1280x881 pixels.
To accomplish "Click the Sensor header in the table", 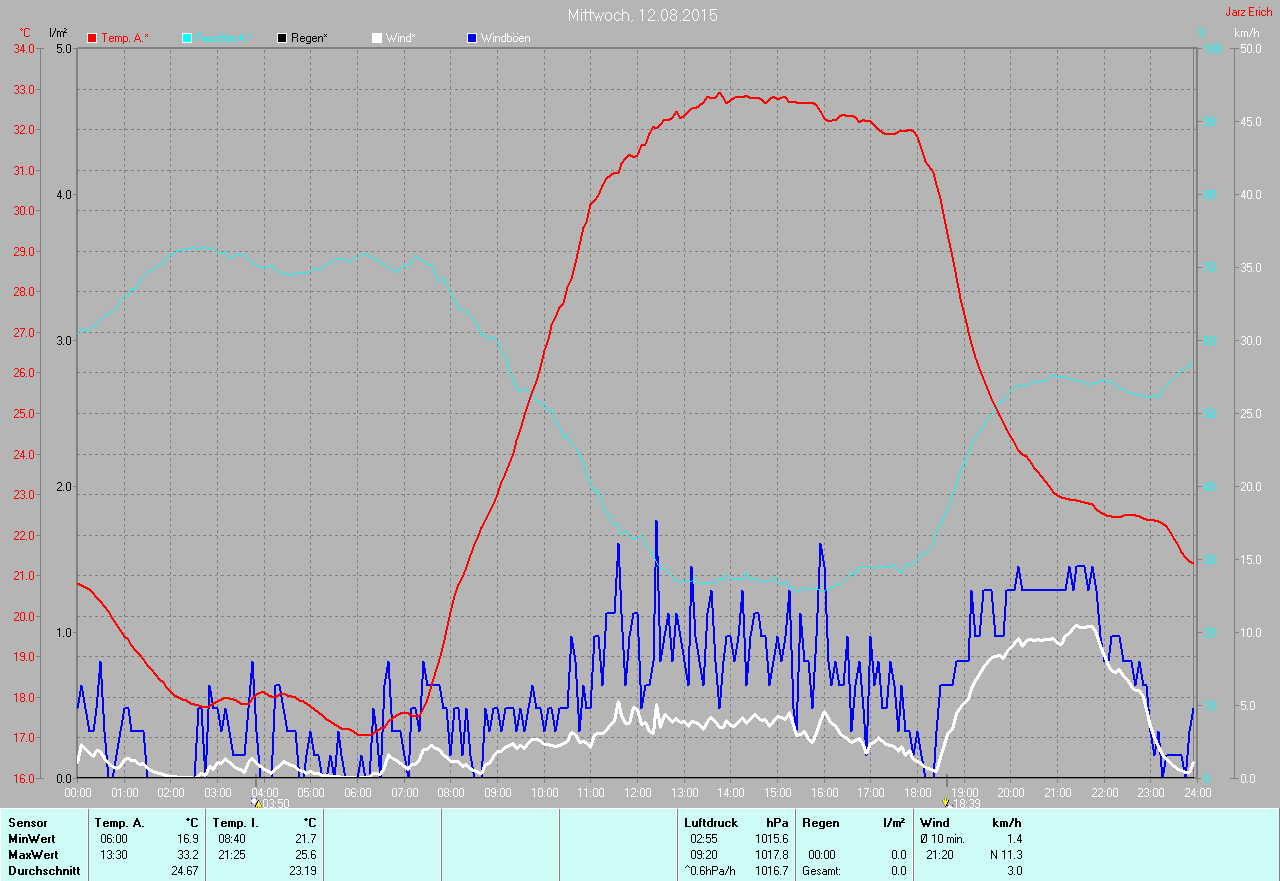I will (27, 823).
